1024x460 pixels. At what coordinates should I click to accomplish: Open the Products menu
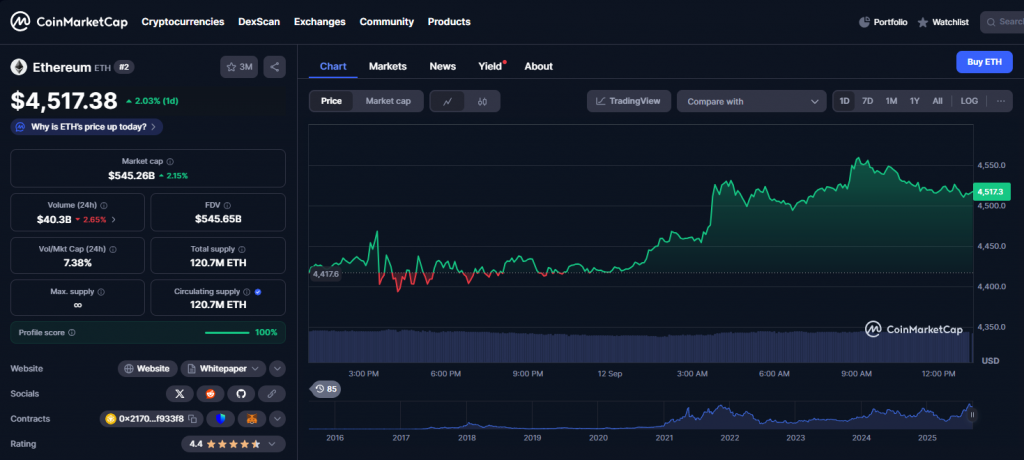coord(449,22)
